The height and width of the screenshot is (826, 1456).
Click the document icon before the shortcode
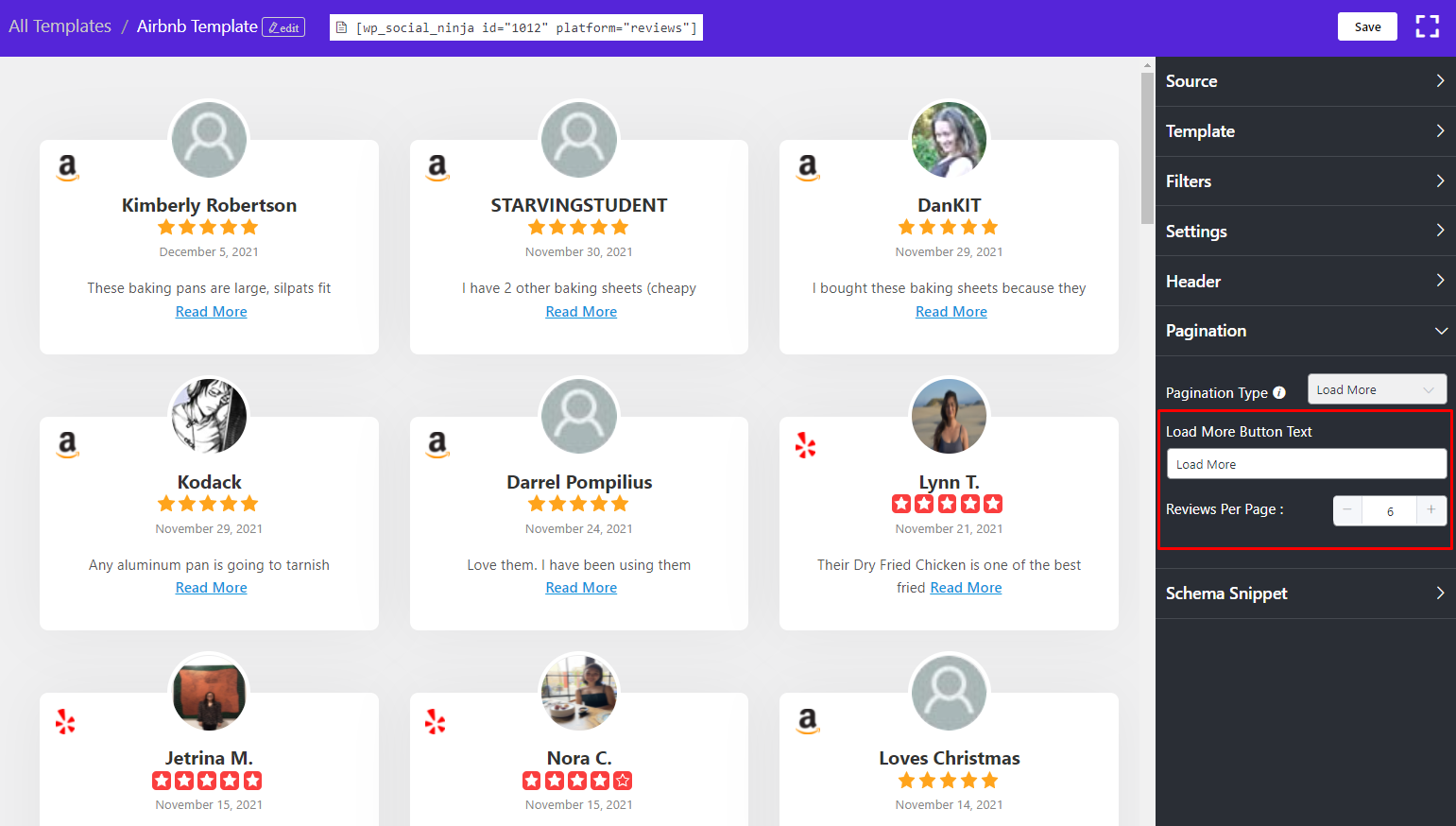tap(342, 27)
